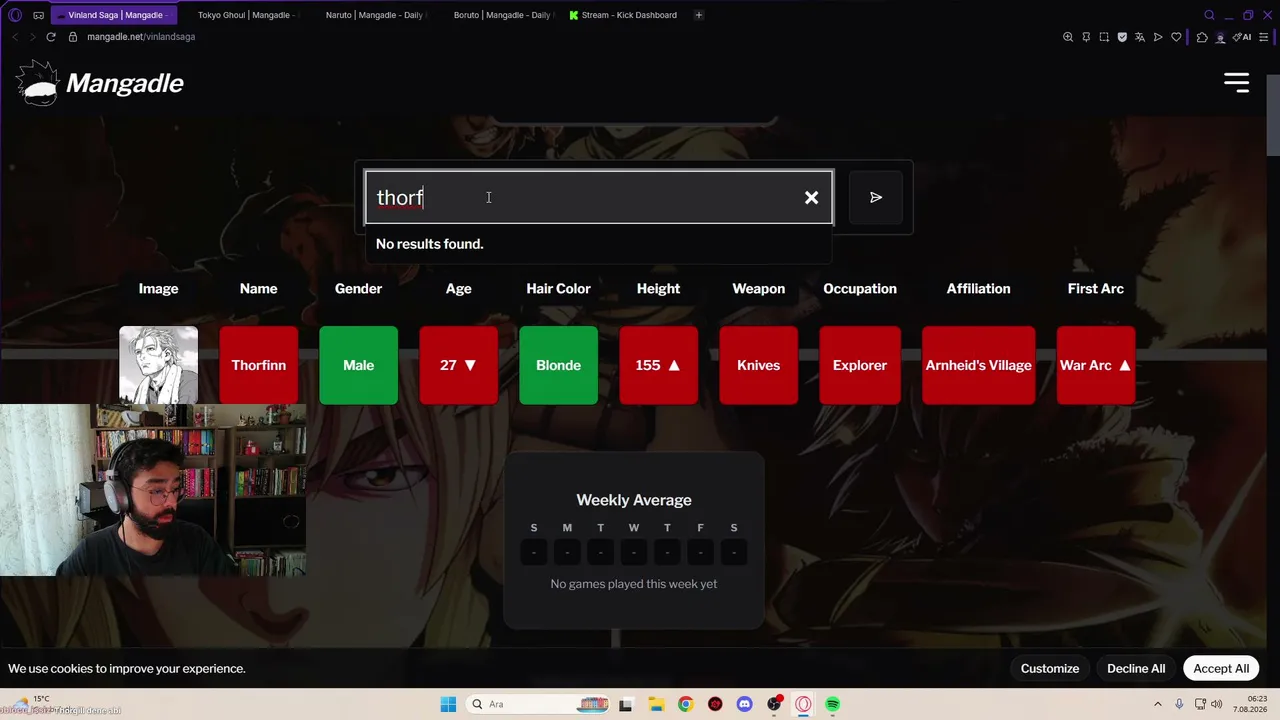Image resolution: width=1280 pixels, height=720 pixels.
Task: Click the address bar URL
Action: click(x=141, y=37)
